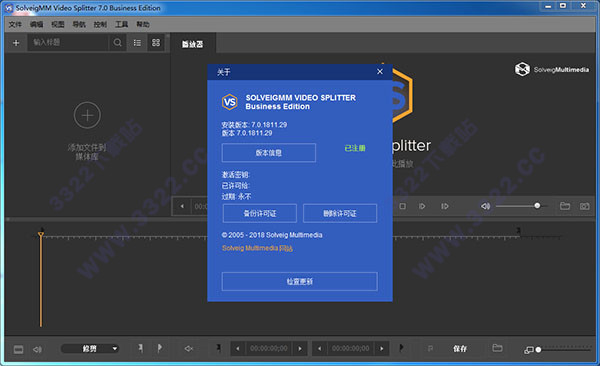Screen dimensions: 600x366
Task: Click the next frame step icon
Action: click(x=422, y=206)
